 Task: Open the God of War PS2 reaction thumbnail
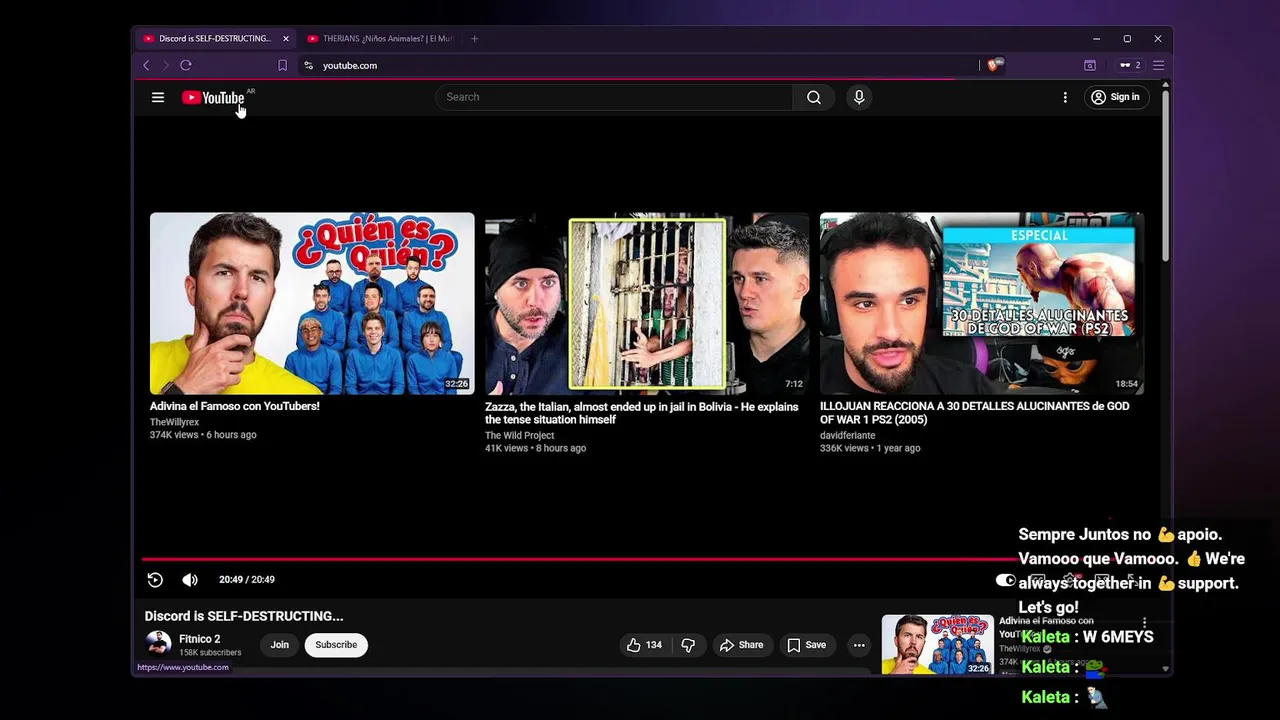(982, 303)
